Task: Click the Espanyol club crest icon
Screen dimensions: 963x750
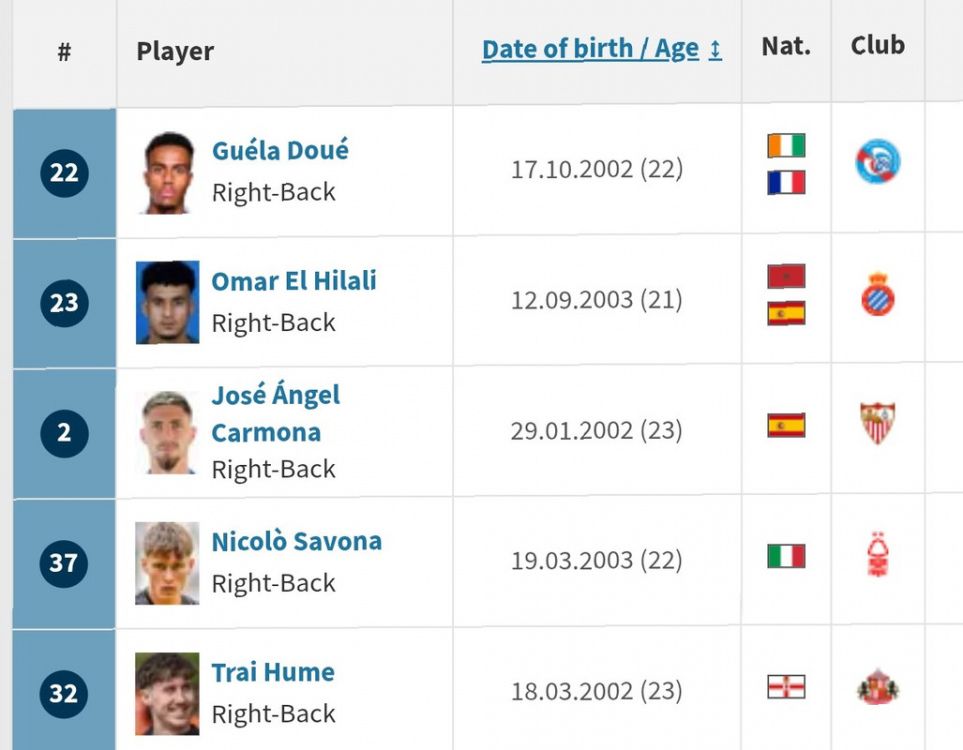Action: [x=878, y=294]
